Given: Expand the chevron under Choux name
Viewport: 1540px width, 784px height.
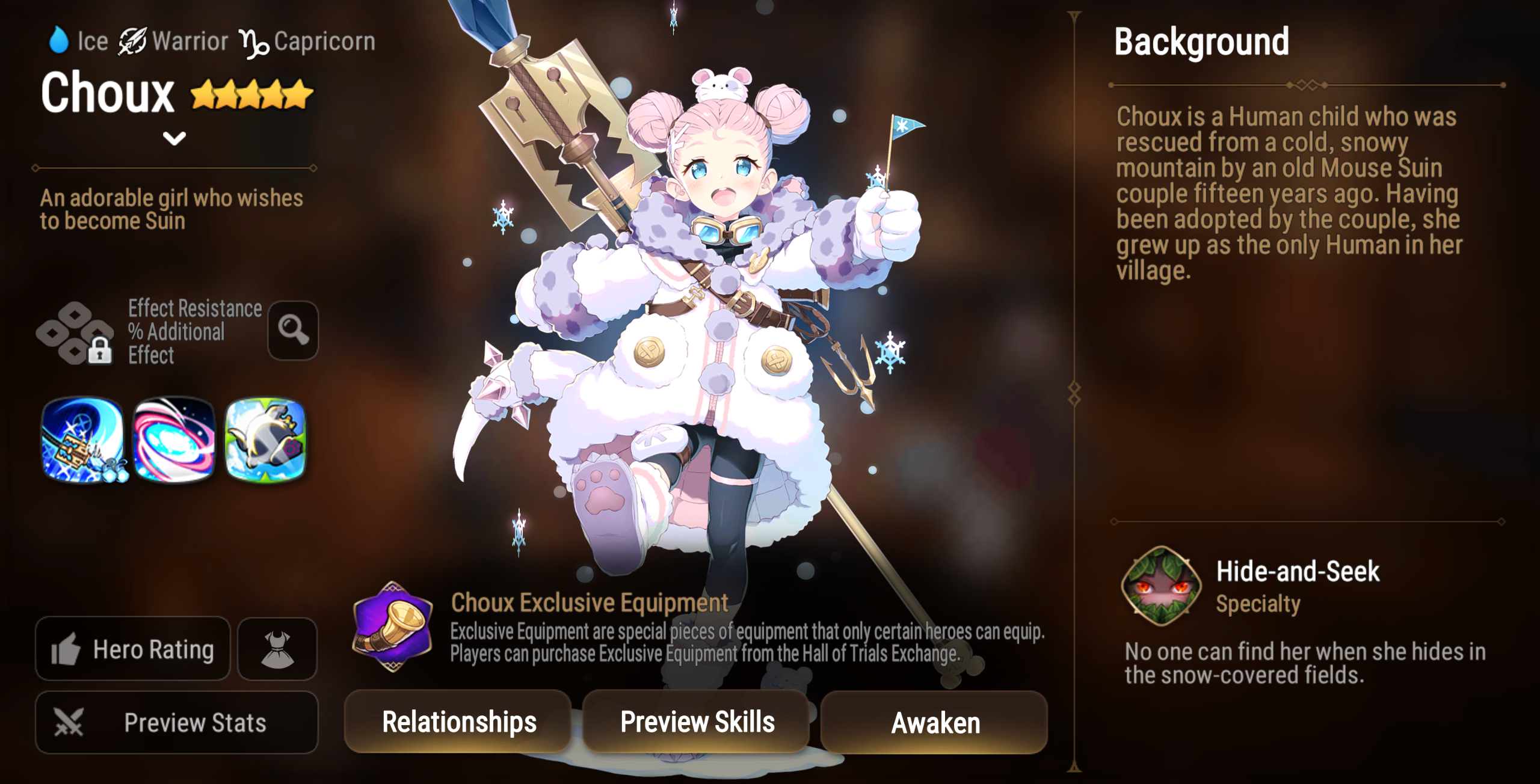Looking at the screenshot, I should tap(174, 138).
